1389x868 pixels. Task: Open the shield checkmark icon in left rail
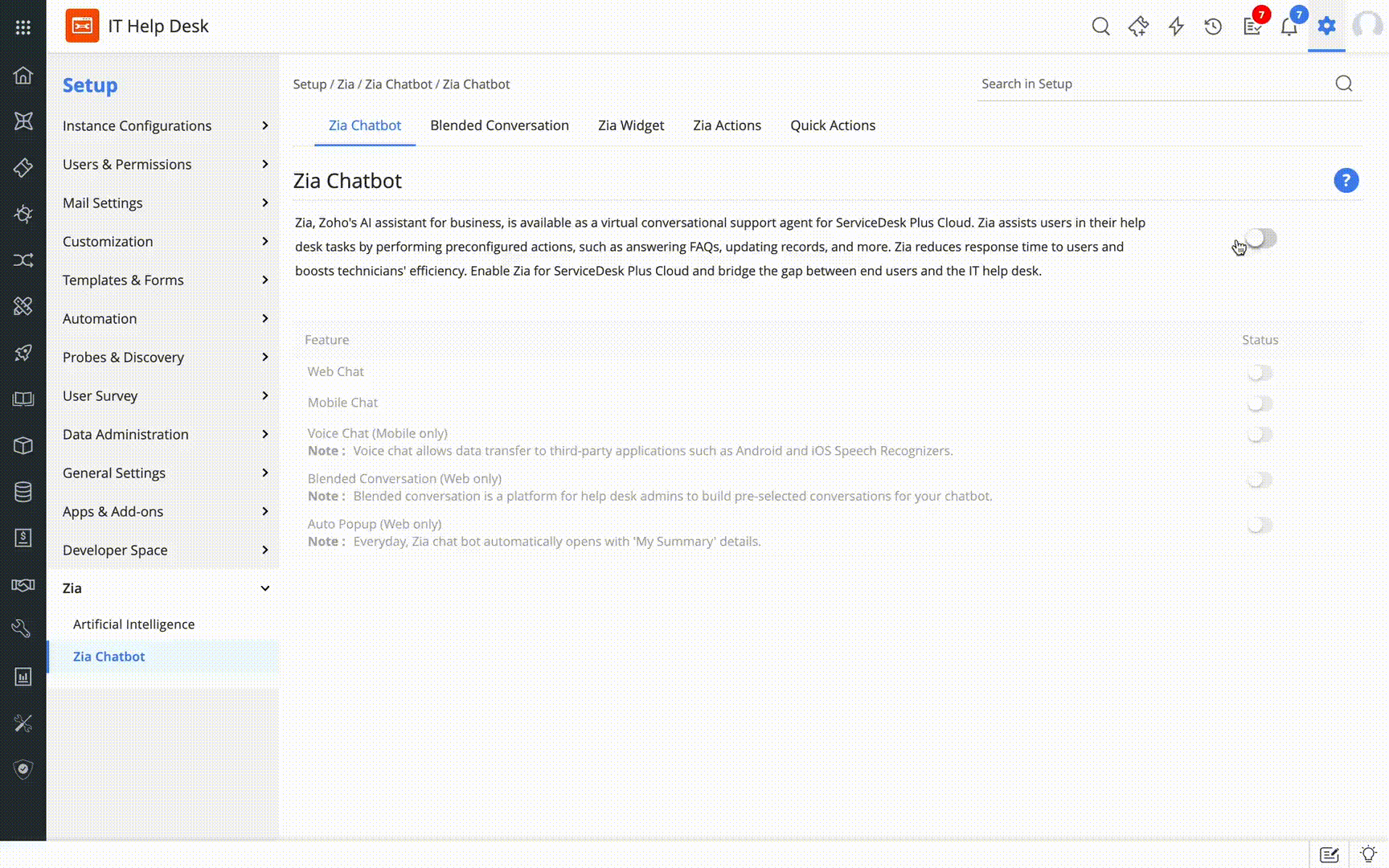click(23, 769)
